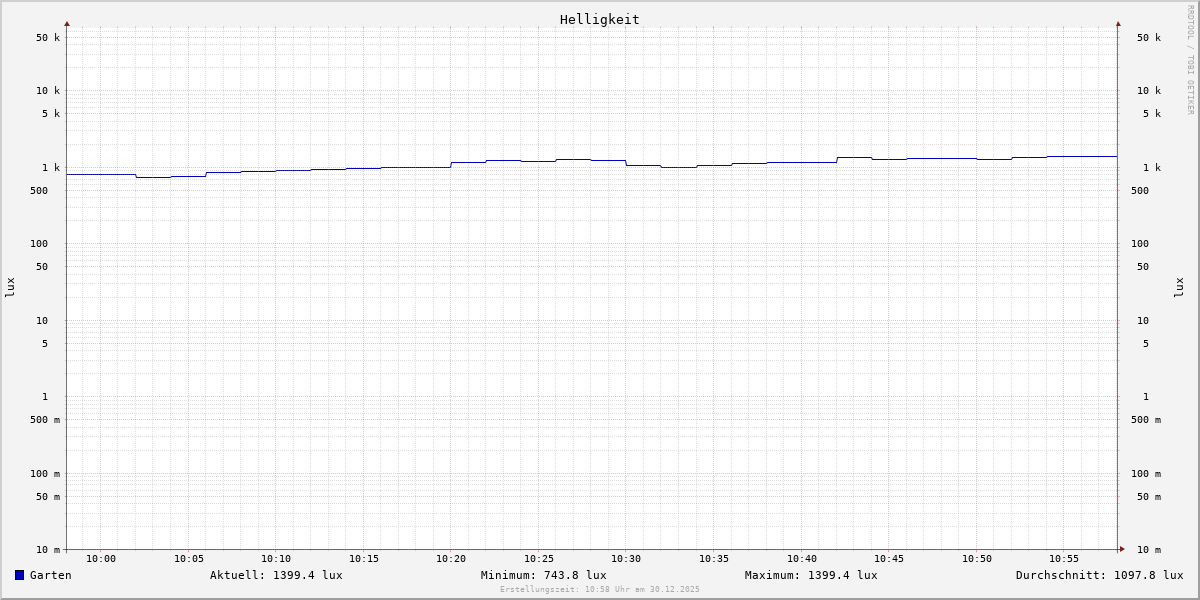This screenshot has height=600, width=1200.
Task: Click the Aktuell 1399.4 lux value
Action: click(276, 575)
